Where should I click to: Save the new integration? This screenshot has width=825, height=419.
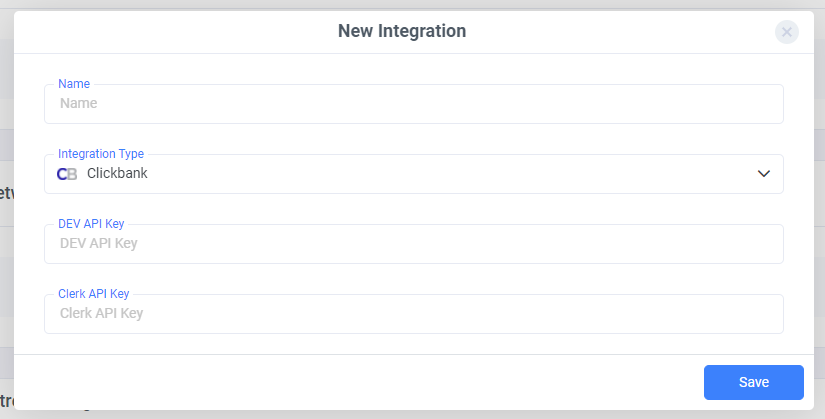pyautogui.click(x=753, y=382)
